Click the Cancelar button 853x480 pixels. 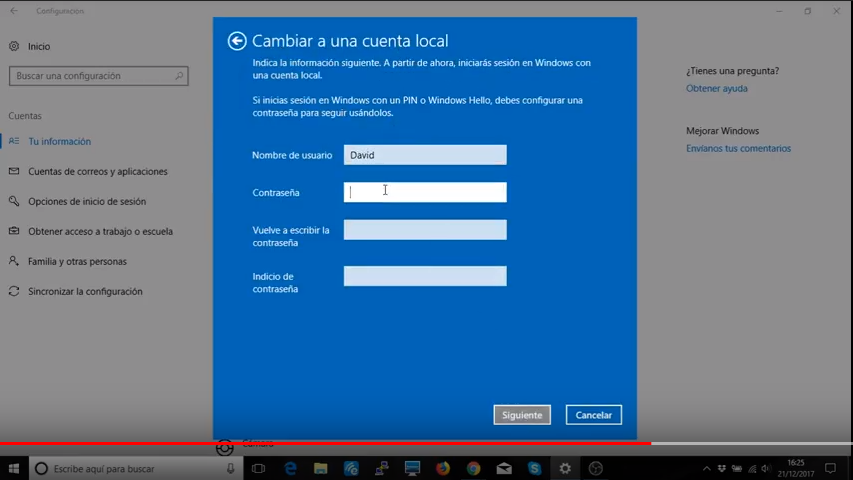tap(593, 415)
